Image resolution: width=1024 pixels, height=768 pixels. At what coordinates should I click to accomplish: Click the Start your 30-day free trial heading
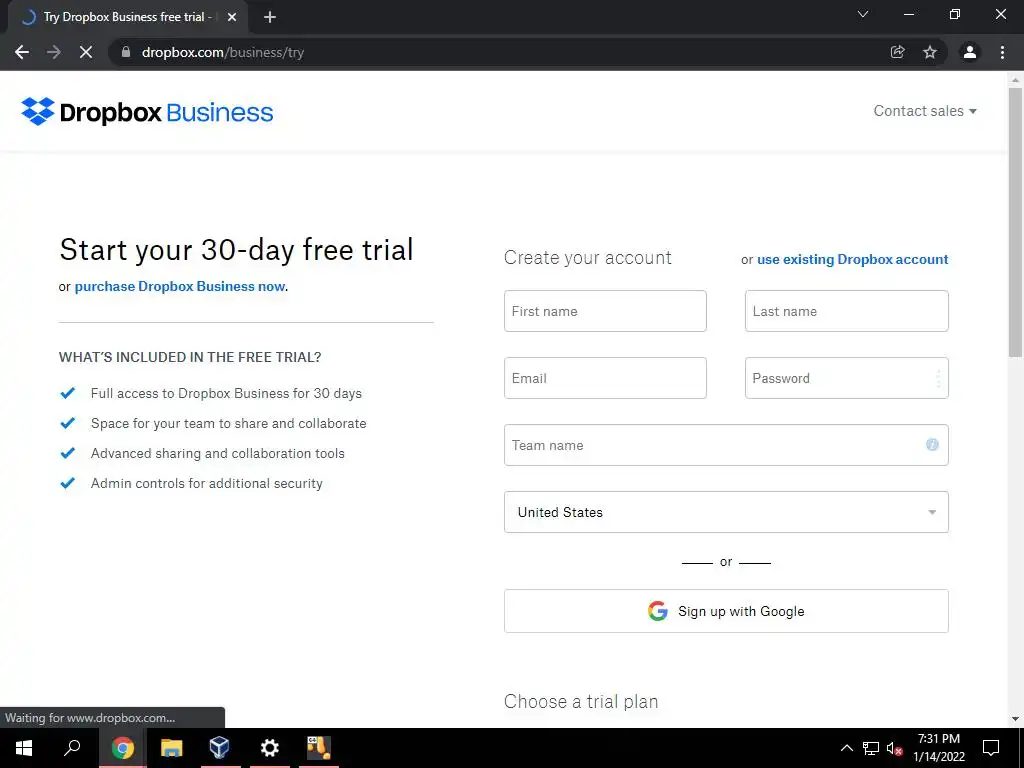pos(236,250)
